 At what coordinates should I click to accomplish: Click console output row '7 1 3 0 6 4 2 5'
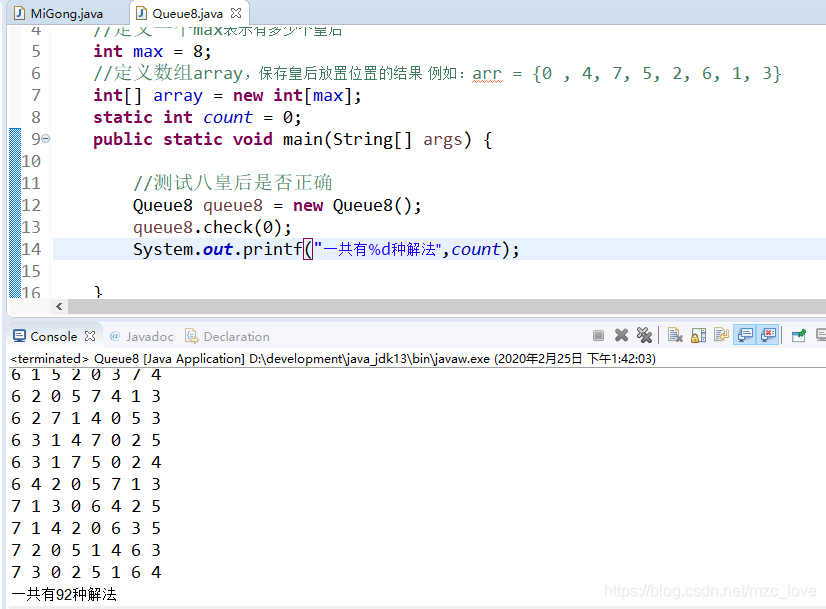click(x=86, y=506)
